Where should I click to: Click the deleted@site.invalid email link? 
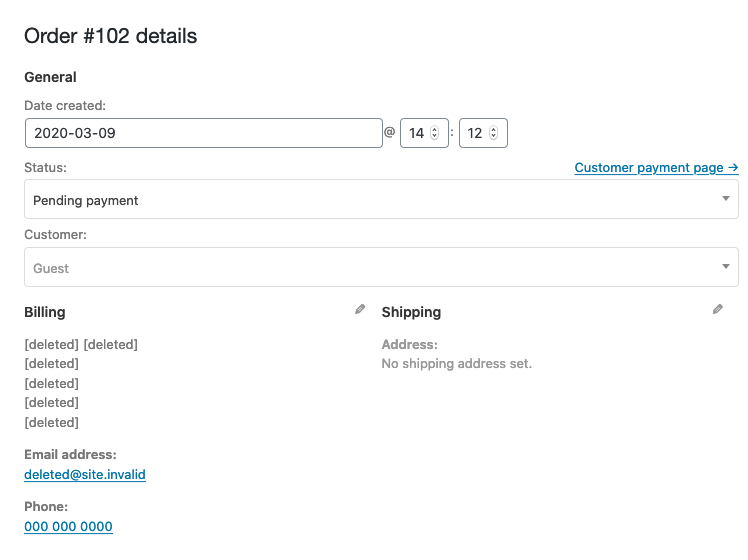pyautogui.click(x=85, y=475)
